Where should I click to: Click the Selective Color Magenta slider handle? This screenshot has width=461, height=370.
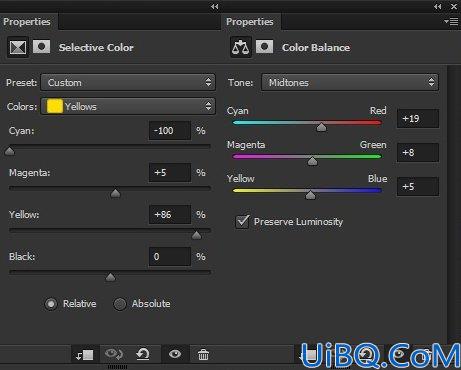click(x=115, y=193)
